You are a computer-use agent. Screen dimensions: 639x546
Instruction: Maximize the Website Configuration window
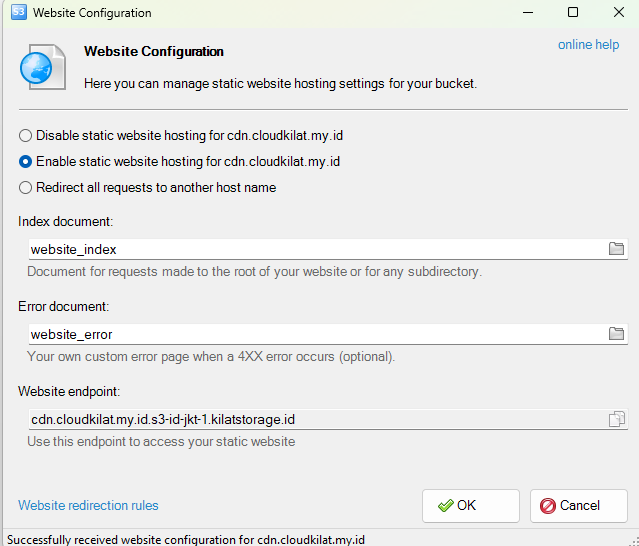click(x=573, y=13)
